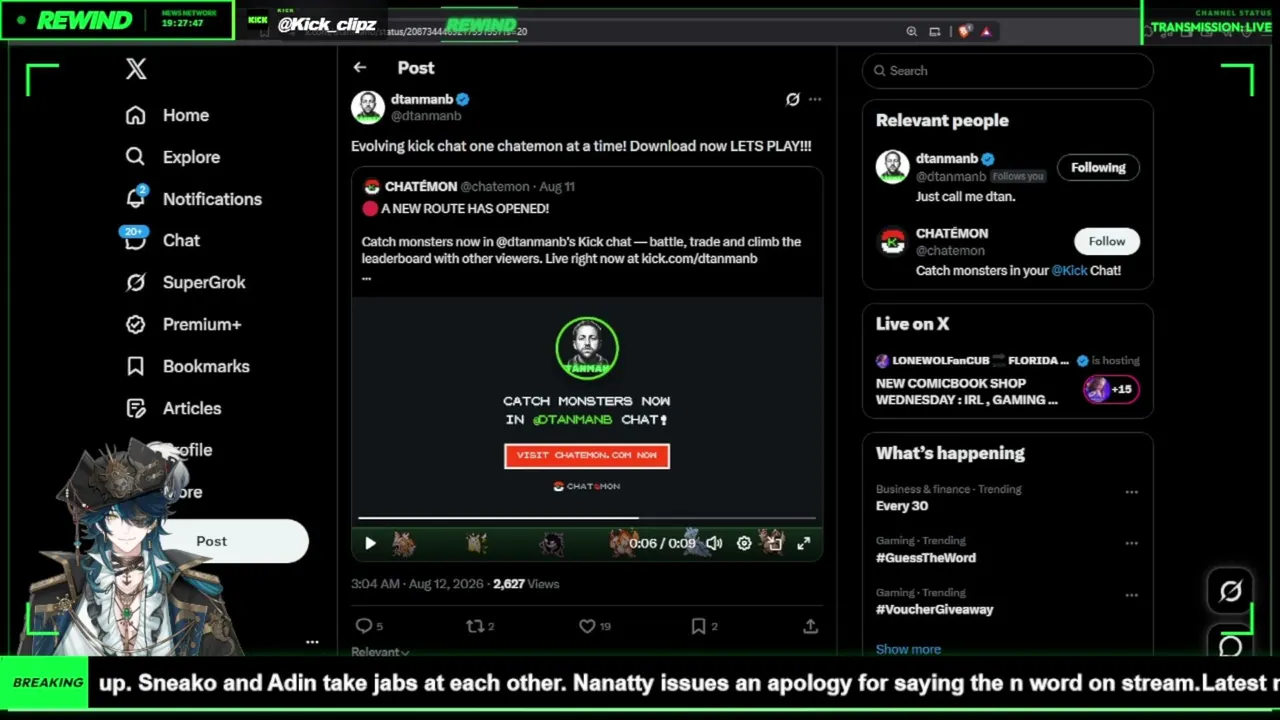Open the floating Grok button
The image size is (1280, 720).
point(1231,591)
